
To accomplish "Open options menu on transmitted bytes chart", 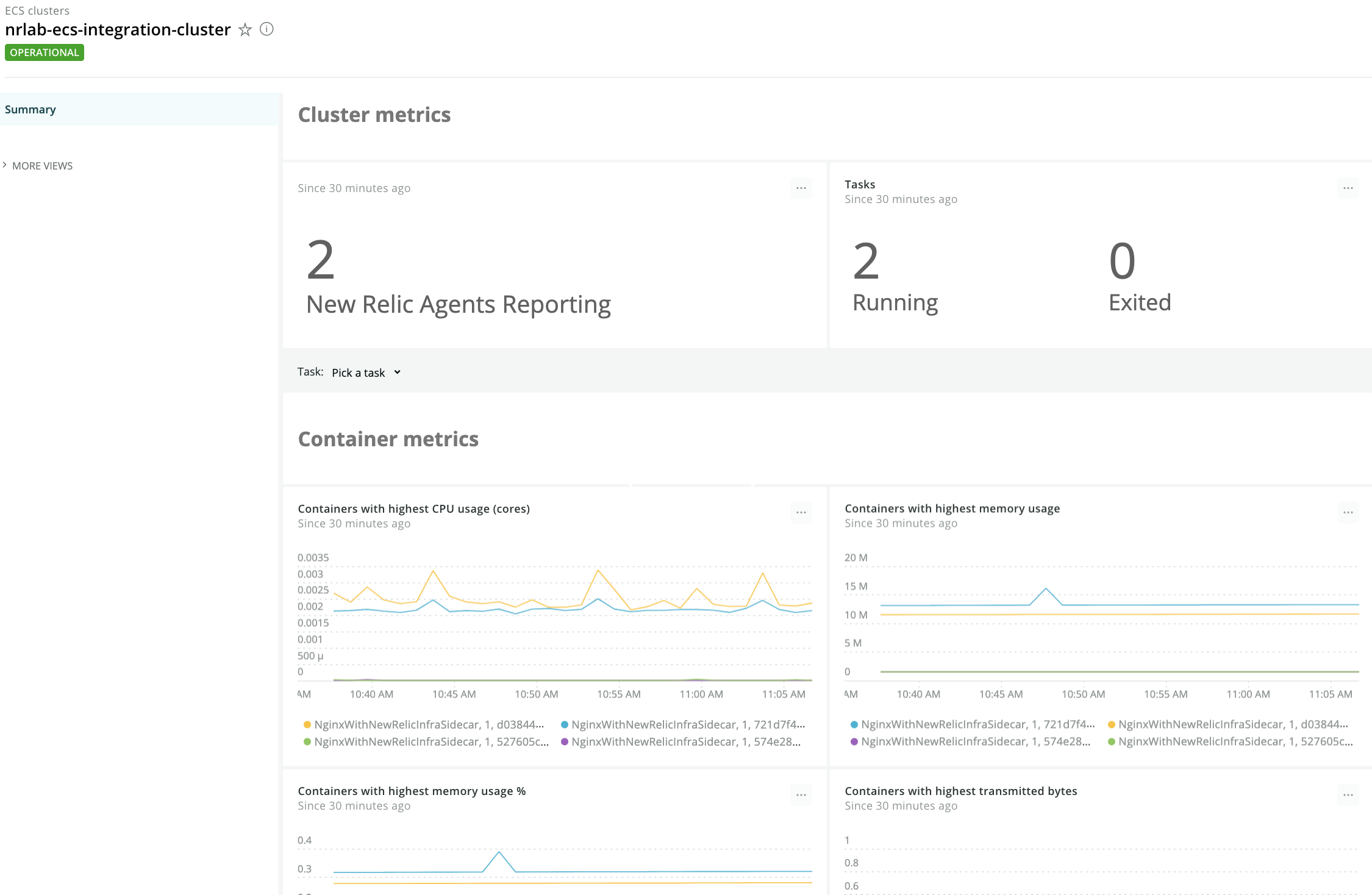I will click(x=1348, y=795).
